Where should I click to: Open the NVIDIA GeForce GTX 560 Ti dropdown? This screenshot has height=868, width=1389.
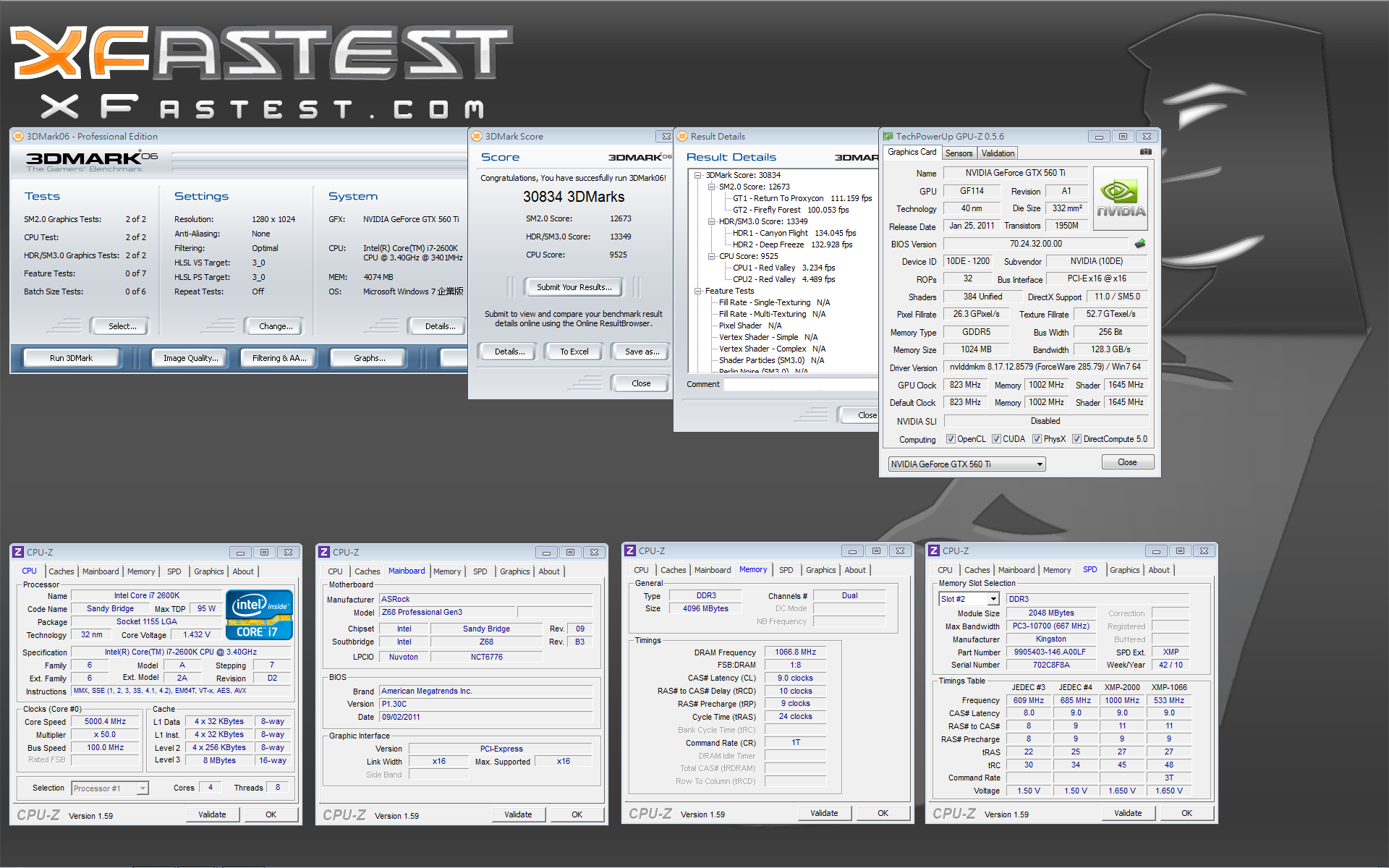(x=967, y=464)
